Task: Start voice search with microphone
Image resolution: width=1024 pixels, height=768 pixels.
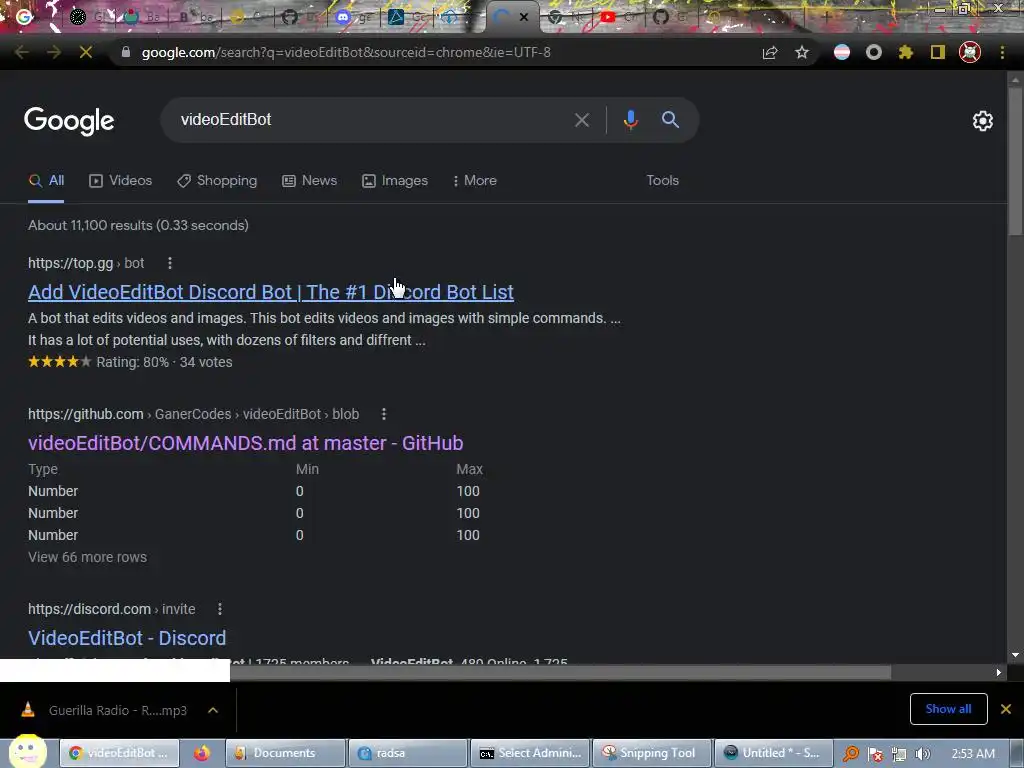Action: pos(630,120)
